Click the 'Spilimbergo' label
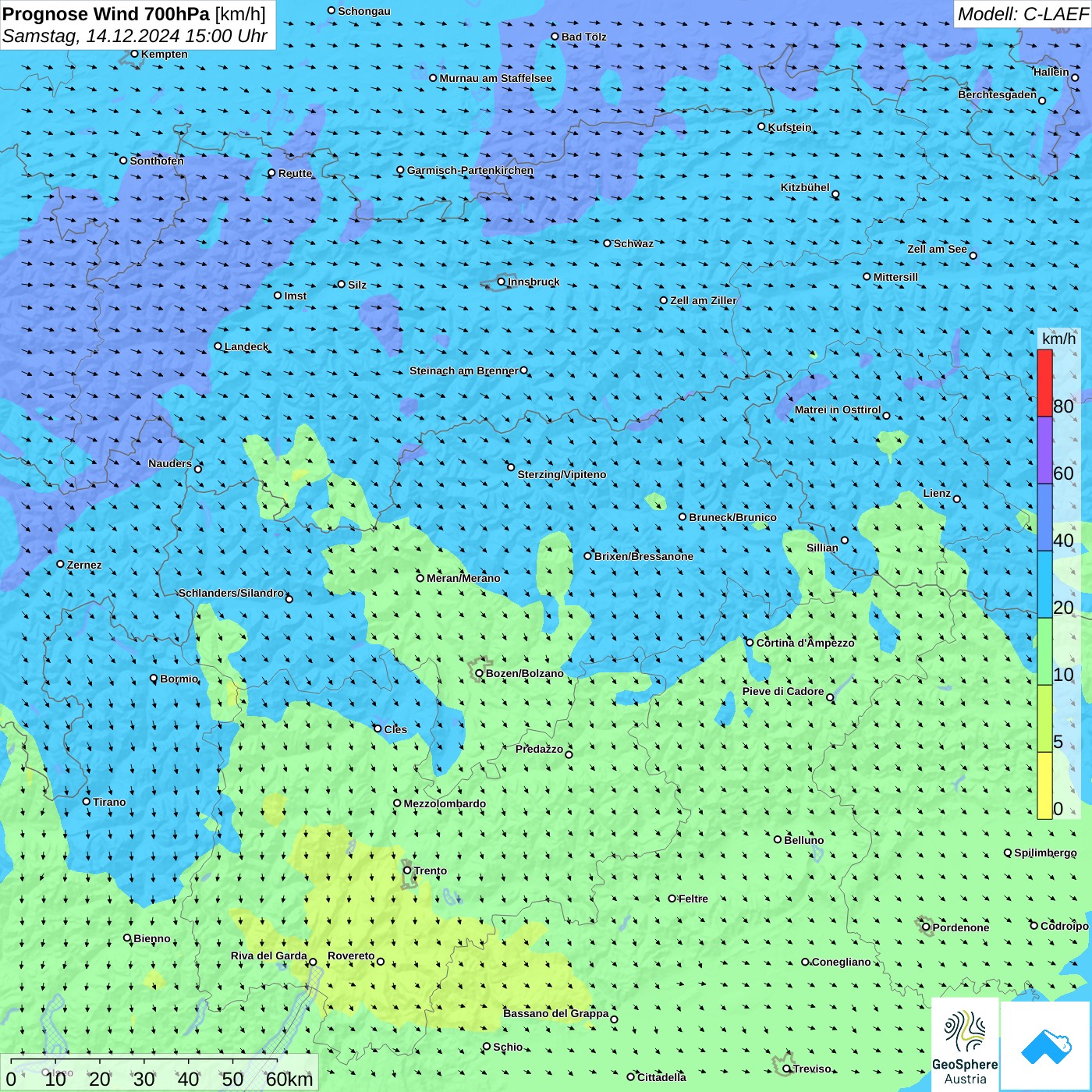Viewport: 1092px width, 1092px height. click(1045, 853)
